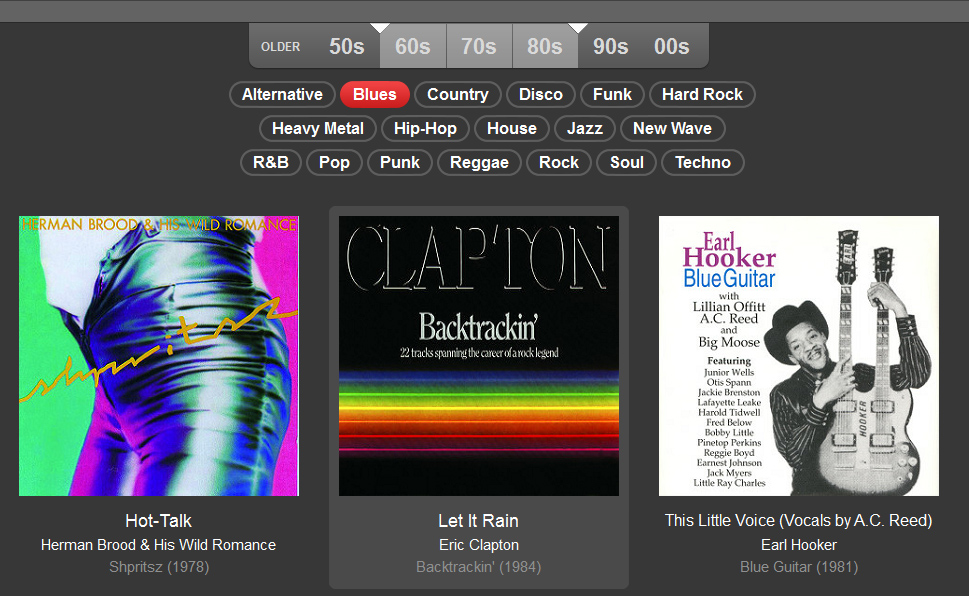Select the 70s decade
This screenshot has width=969, height=596.
tap(479, 46)
